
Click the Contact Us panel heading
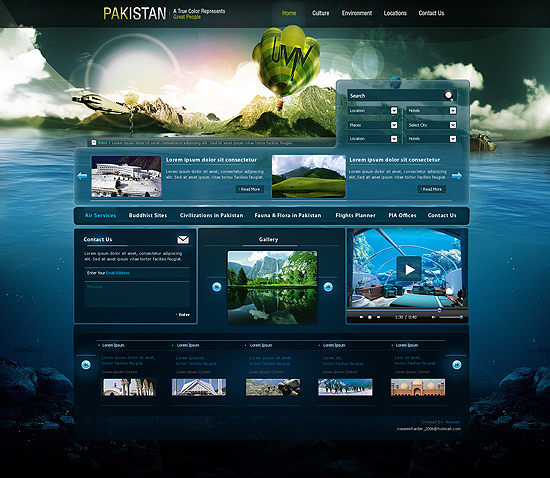(98, 240)
